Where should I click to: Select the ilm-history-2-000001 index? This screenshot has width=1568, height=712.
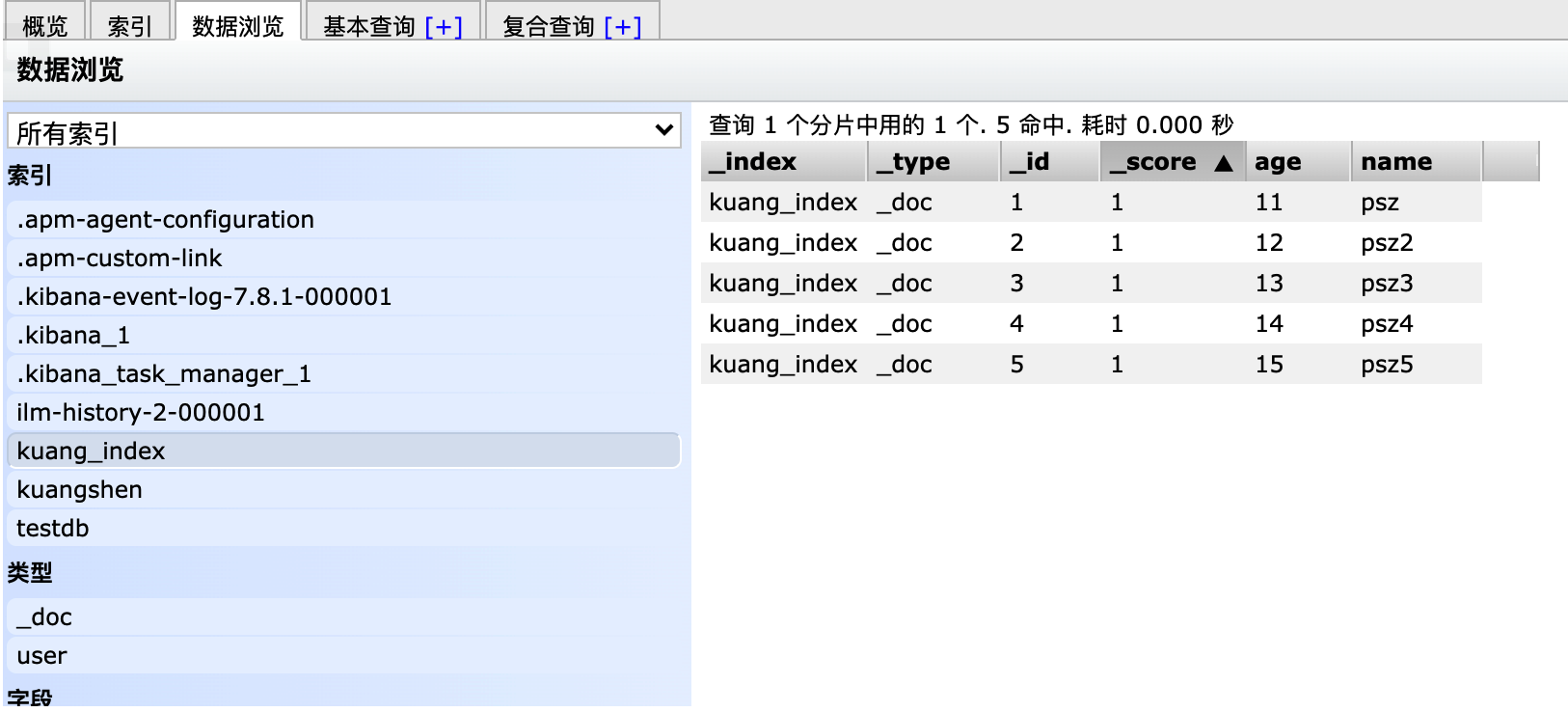344,413
